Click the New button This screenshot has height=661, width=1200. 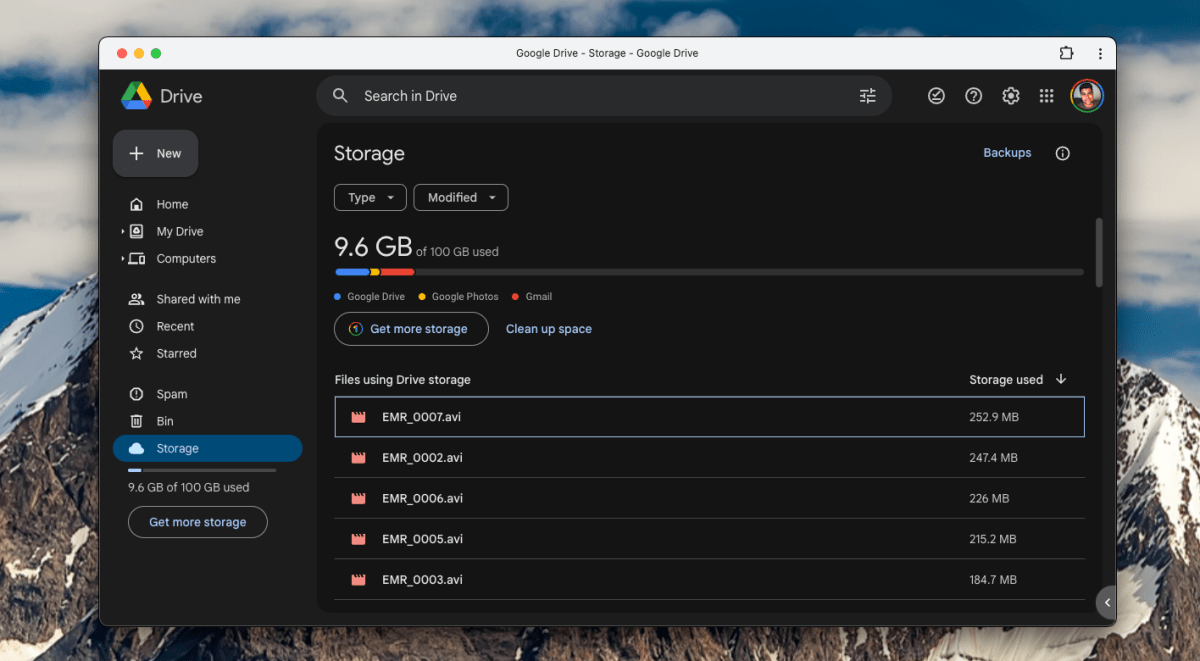155,153
